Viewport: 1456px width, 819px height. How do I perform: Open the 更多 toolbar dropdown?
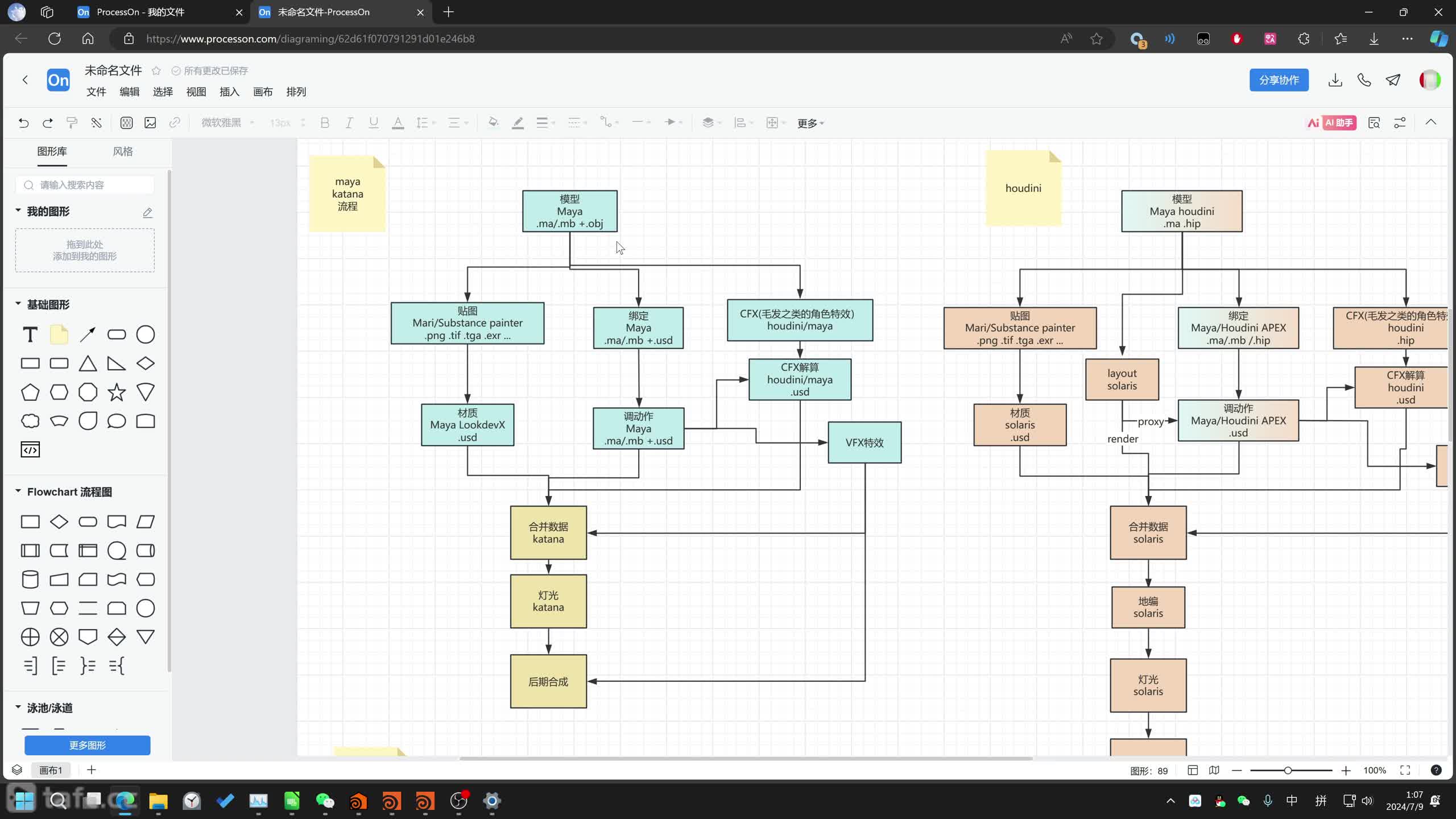810,123
